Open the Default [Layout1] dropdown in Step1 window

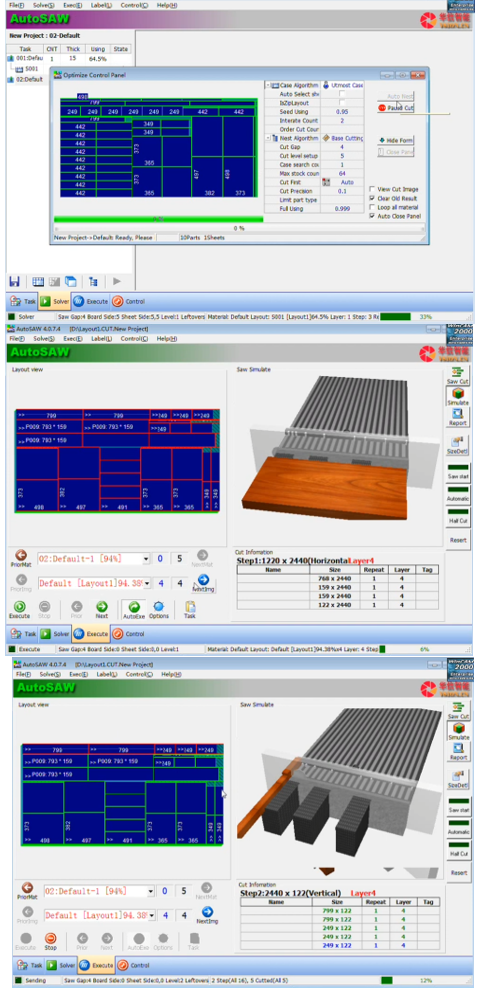(x=146, y=583)
